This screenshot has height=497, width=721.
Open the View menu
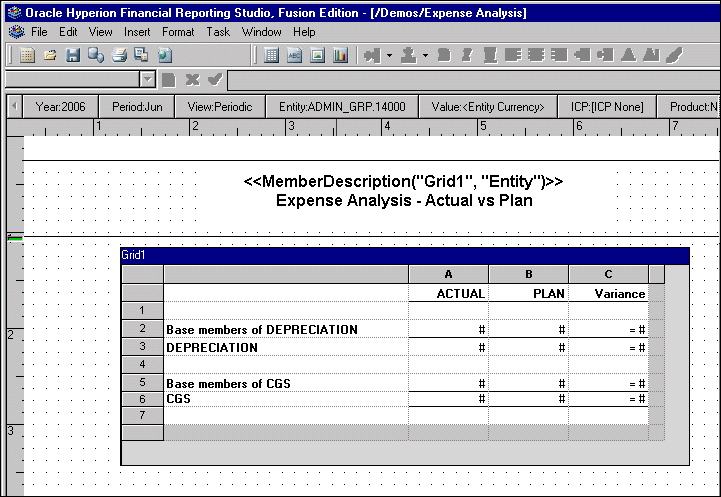(100, 32)
